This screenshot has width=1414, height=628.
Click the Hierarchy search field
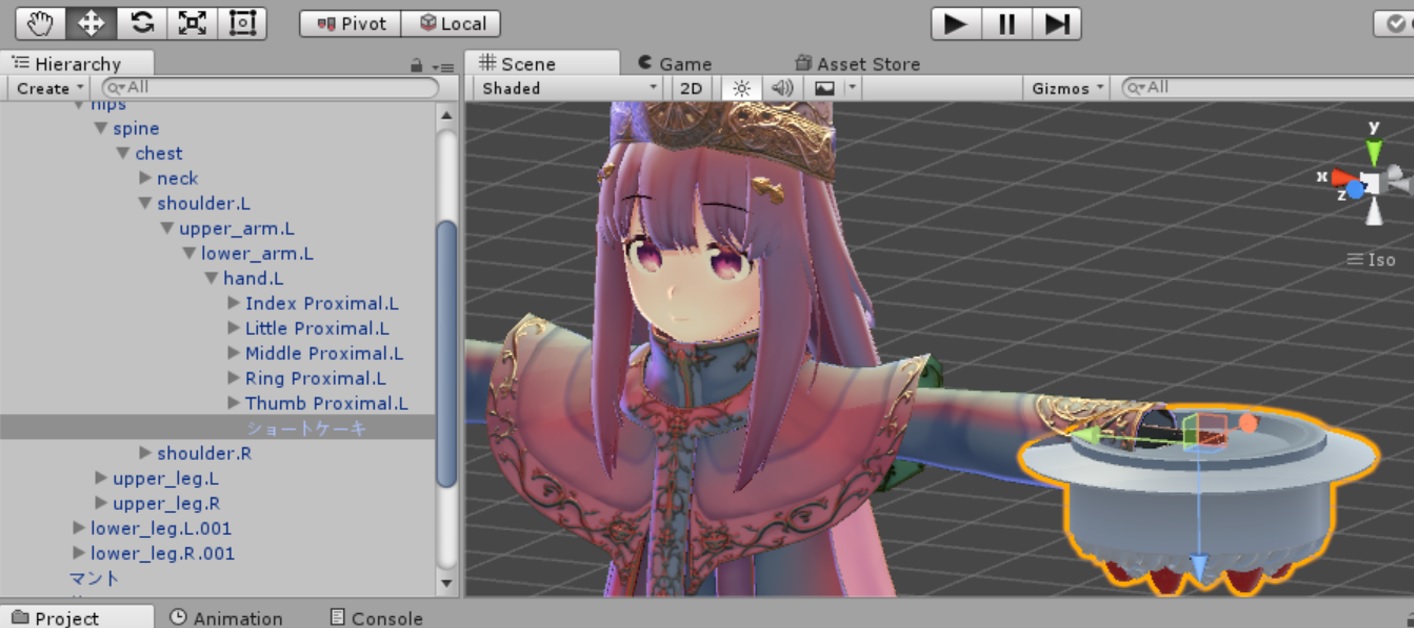point(270,88)
